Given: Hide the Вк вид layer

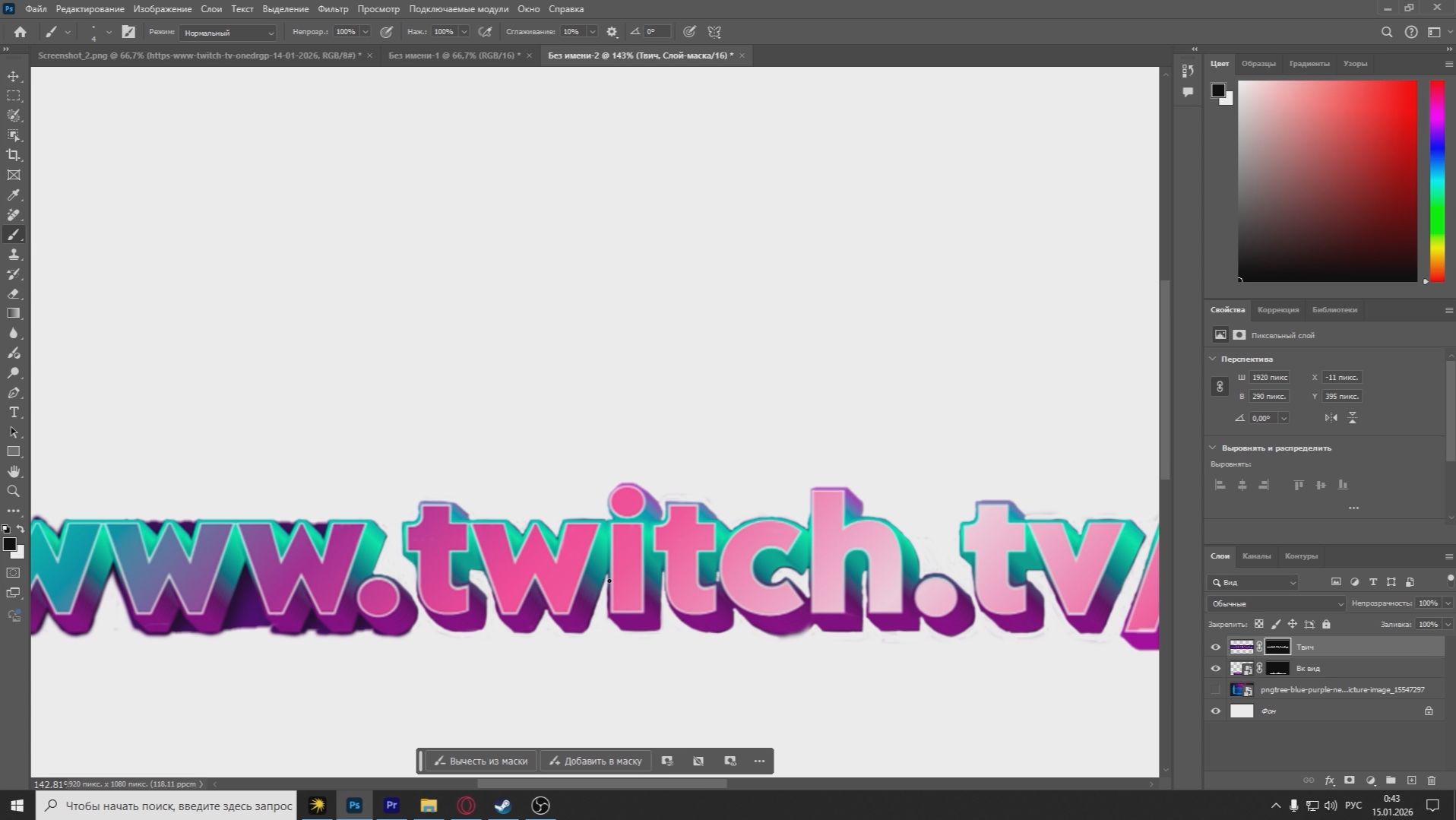Looking at the screenshot, I should tap(1216, 669).
